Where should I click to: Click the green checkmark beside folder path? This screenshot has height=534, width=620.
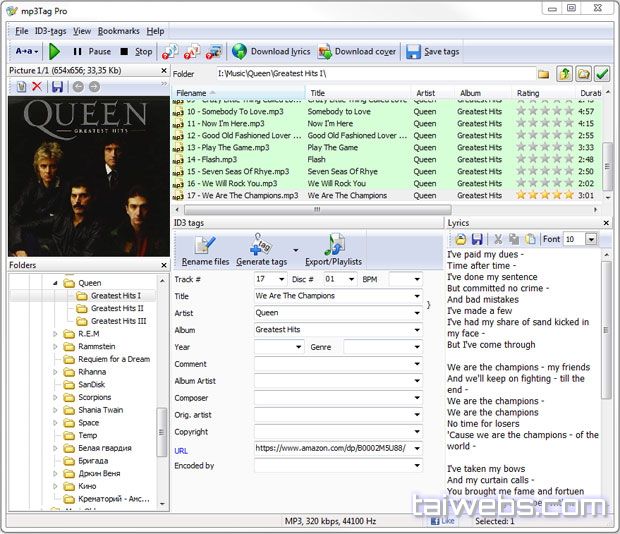coord(601,74)
